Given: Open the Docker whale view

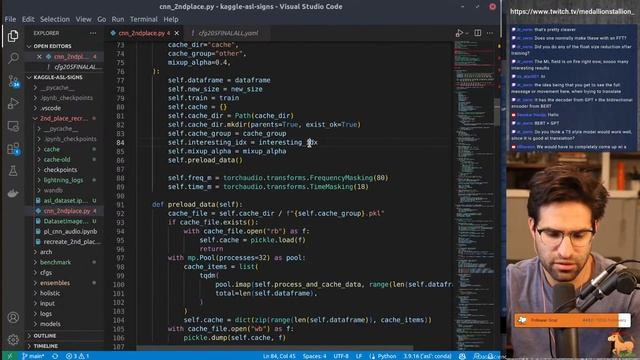Looking at the screenshot, I should pyautogui.click(x=13, y=193).
